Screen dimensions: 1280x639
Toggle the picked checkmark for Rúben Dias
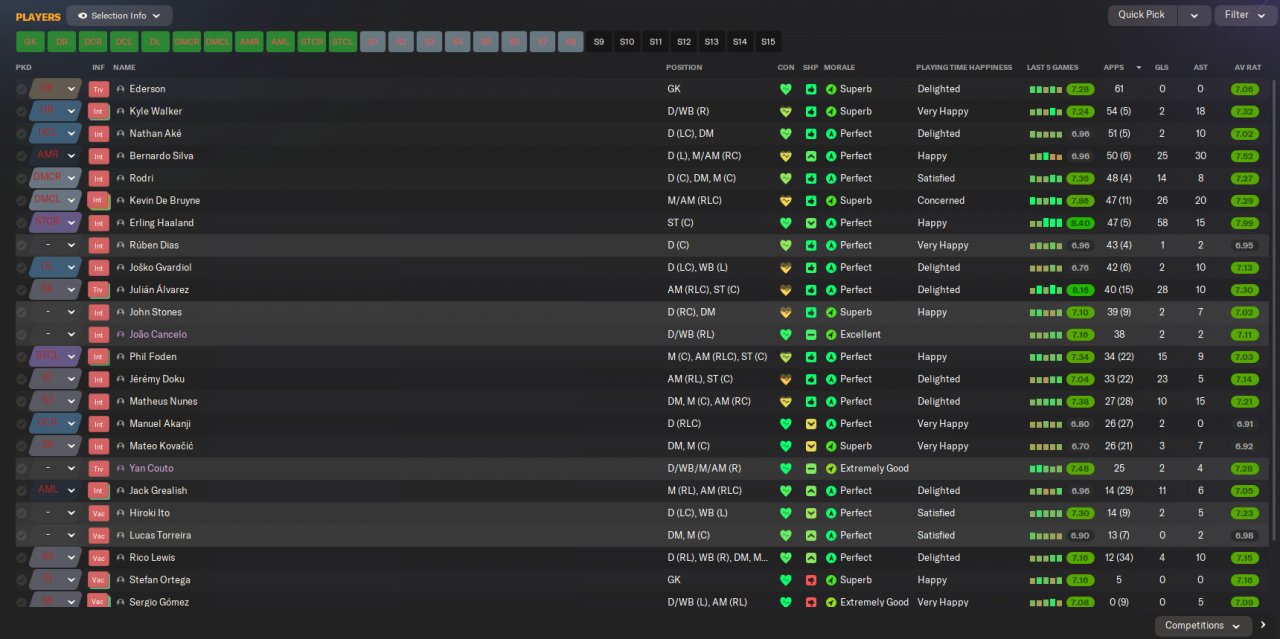tap(22, 245)
